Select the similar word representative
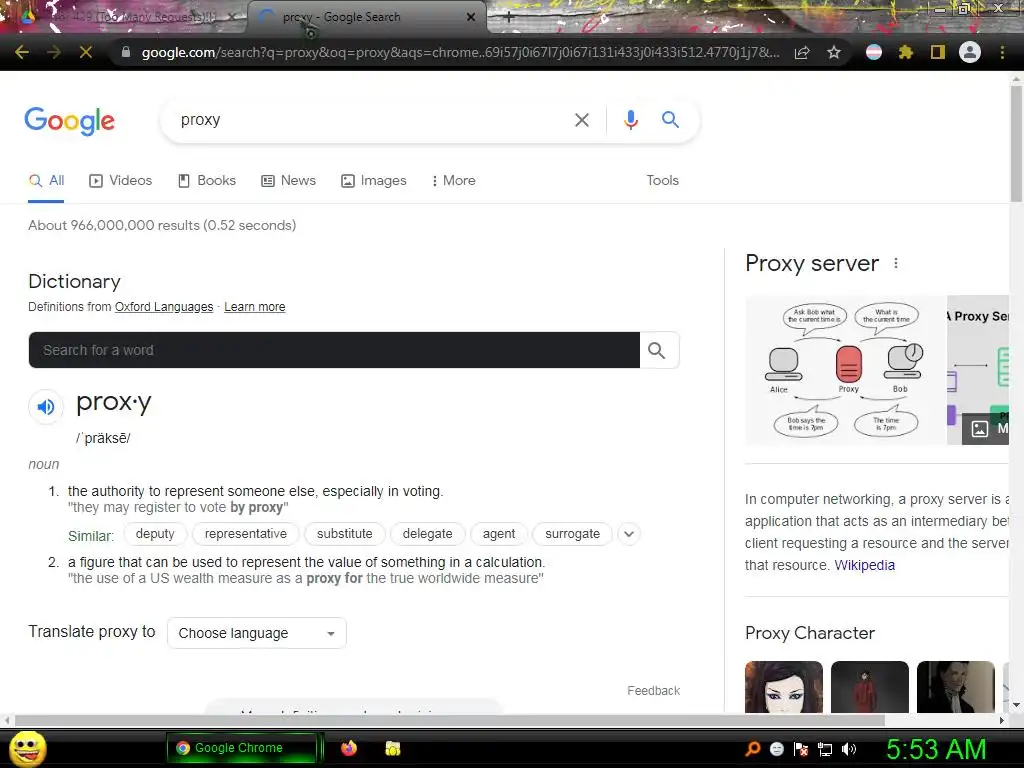The image size is (1024, 768). click(246, 534)
